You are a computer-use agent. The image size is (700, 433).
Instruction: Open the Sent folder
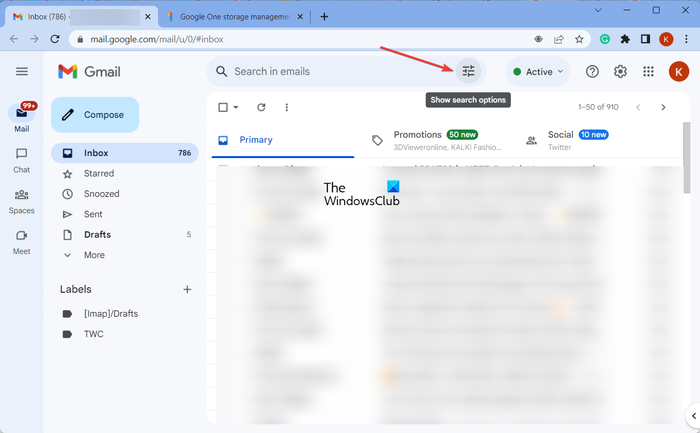(125, 214)
